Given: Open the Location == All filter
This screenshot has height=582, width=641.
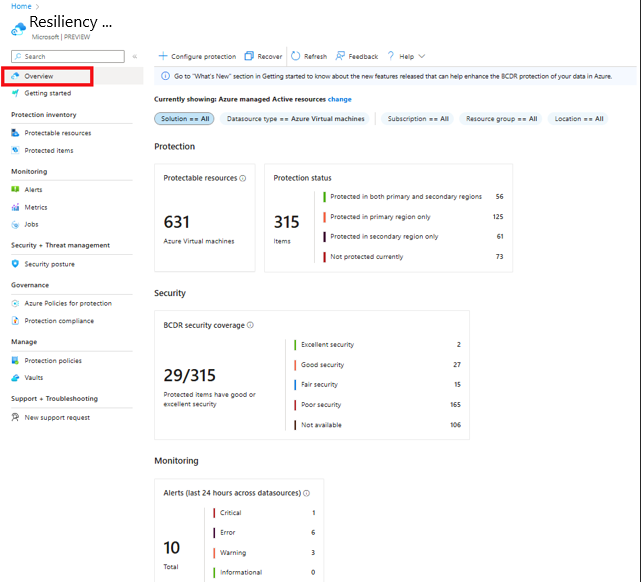Looking at the screenshot, I should (578, 119).
